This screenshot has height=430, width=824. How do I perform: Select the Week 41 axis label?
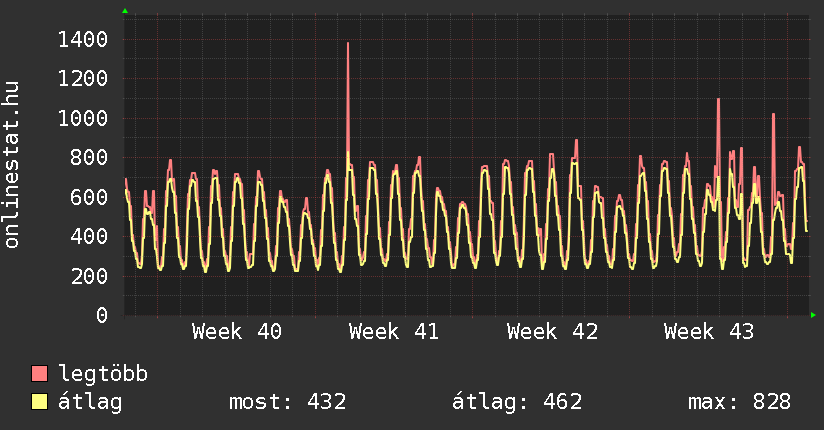[394, 331]
